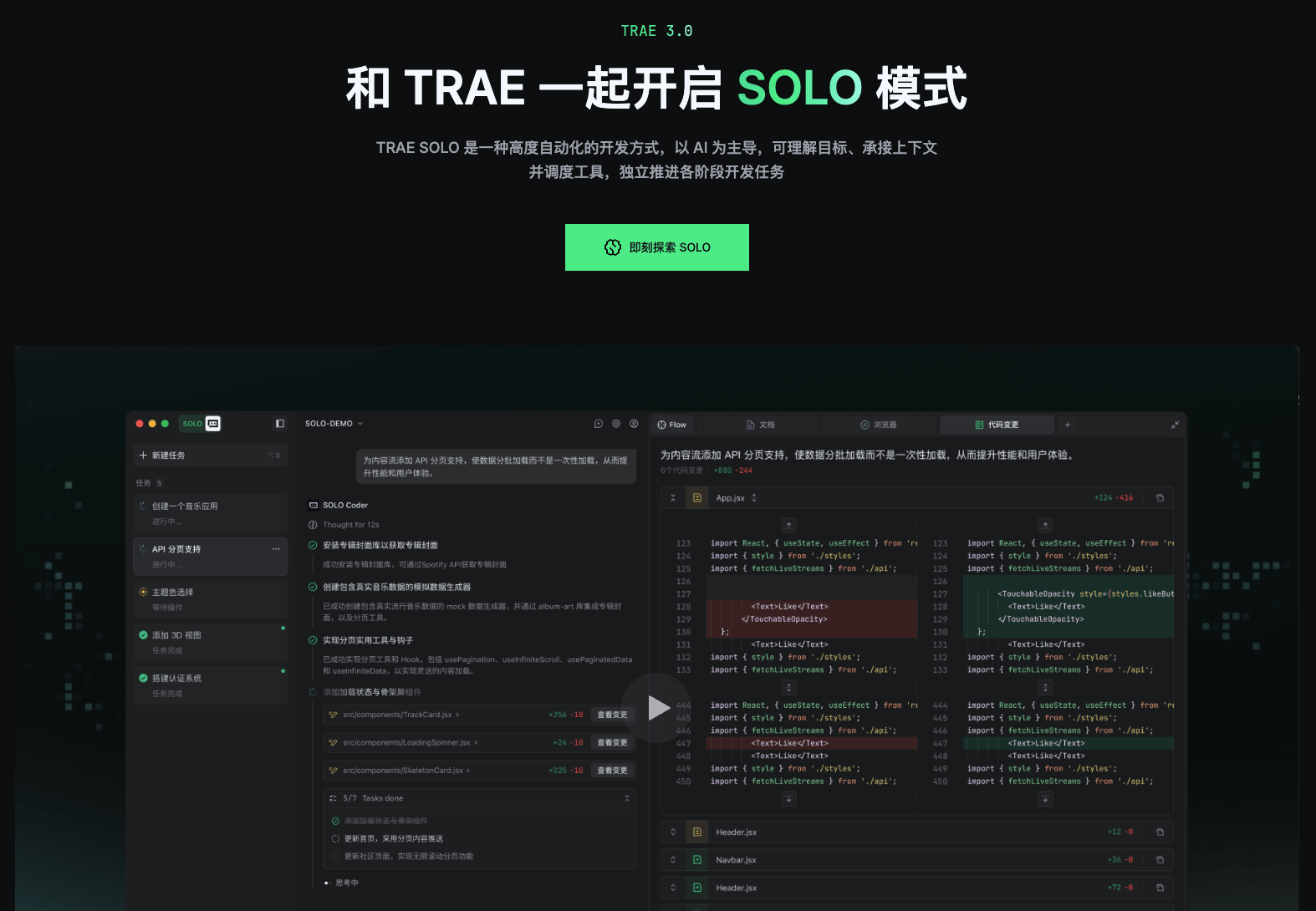Switch to the 浏览器 tab
1316x911 pixels.
point(879,425)
